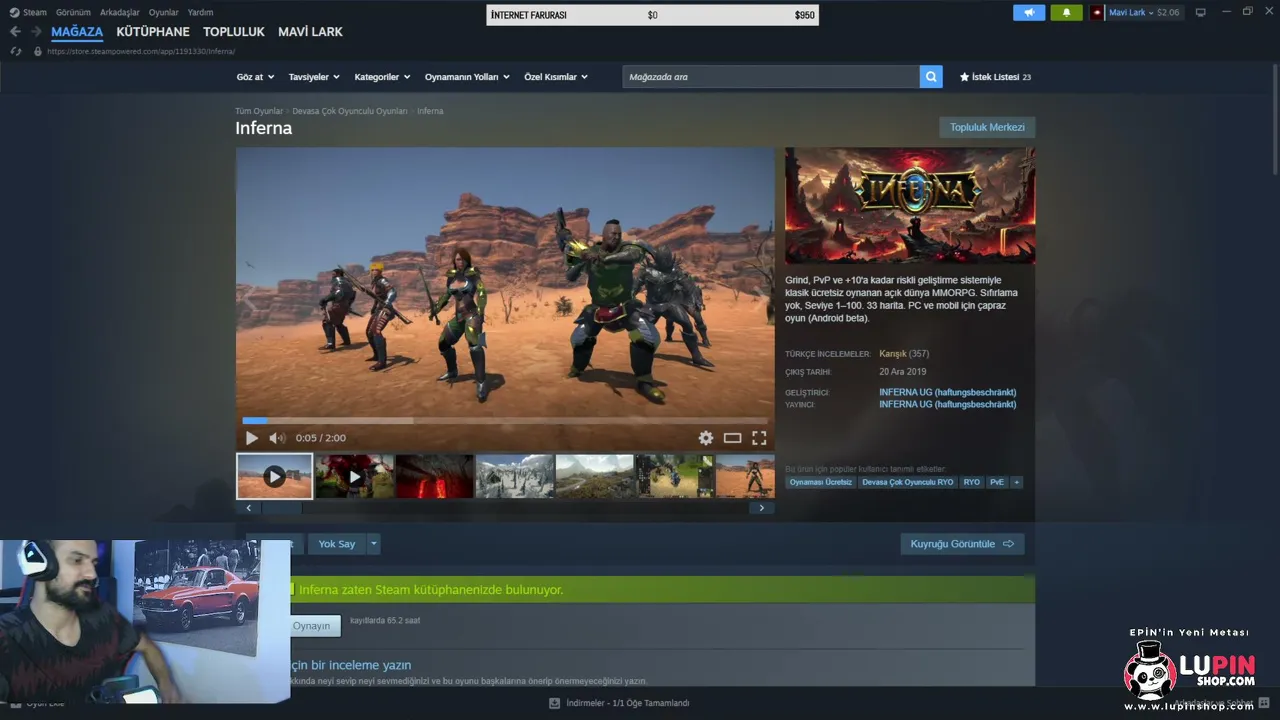Select the red lava cave screenshot thumbnail
The image size is (1280, 720).
coord(434,476)
